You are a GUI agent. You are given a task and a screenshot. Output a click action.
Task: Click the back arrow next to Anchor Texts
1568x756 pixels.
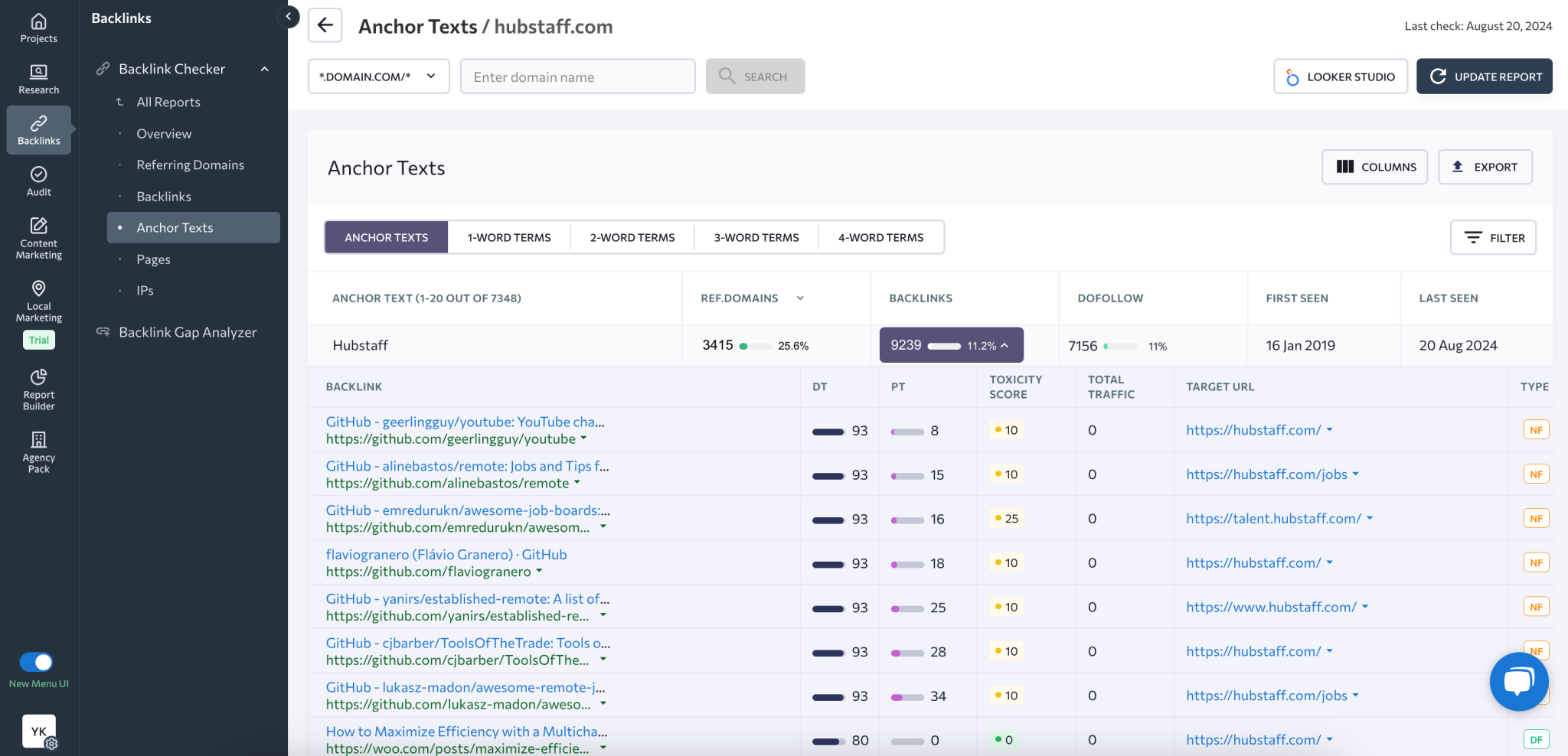click(325, 25)
